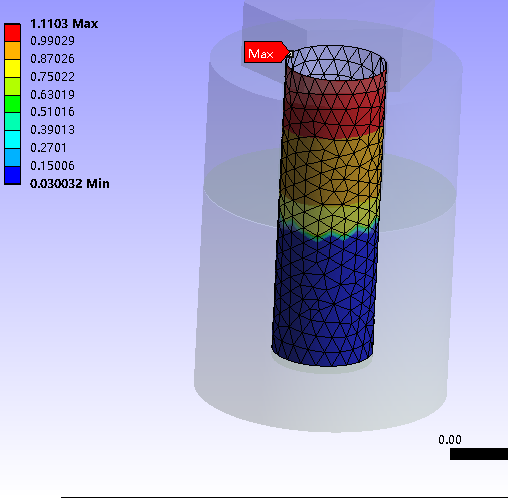Image resolution: width=508 pixels, height=498 pixels.
Task: Pick the cyan legend color band
Action: pos(12,140)
